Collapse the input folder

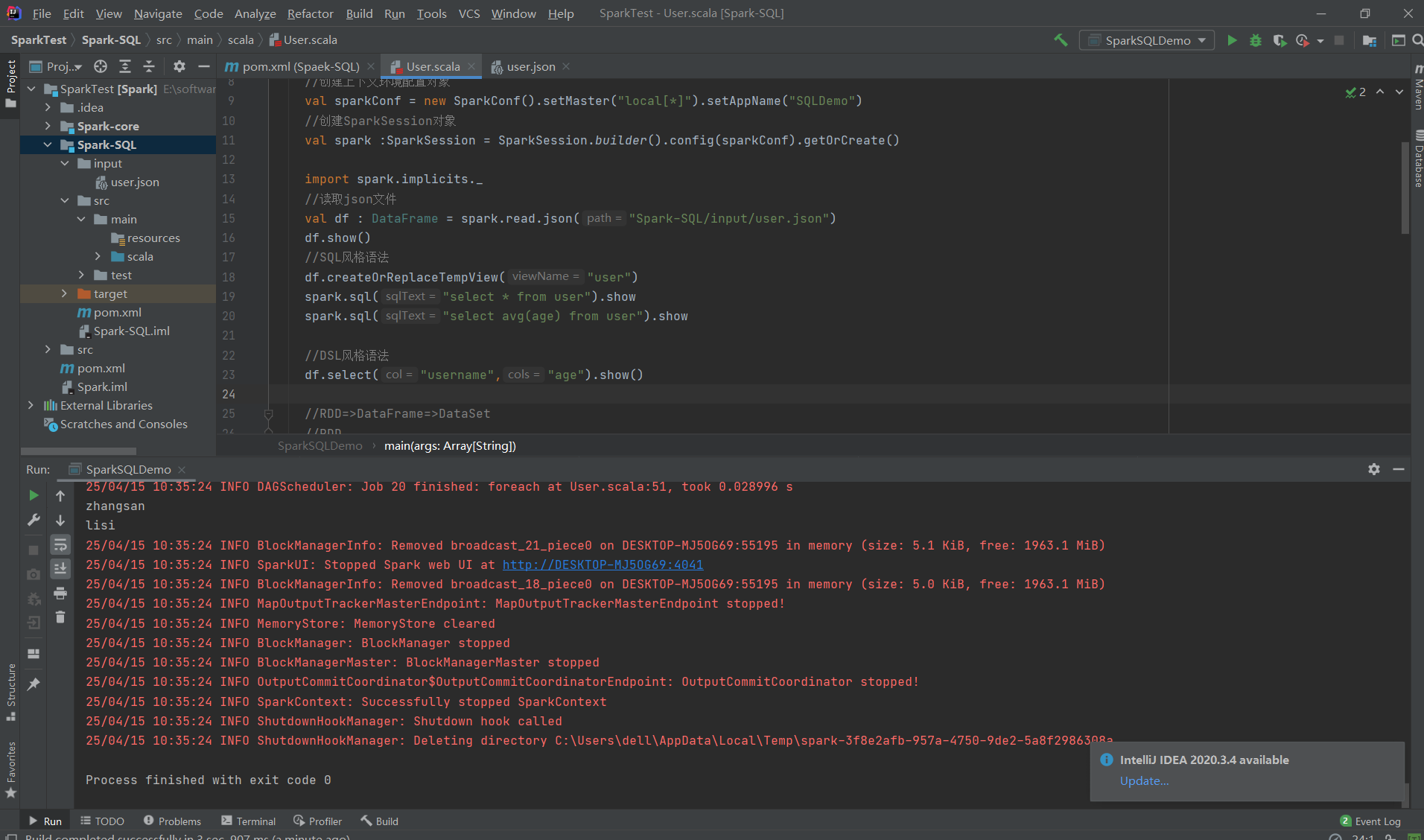(x=65, y=163)
